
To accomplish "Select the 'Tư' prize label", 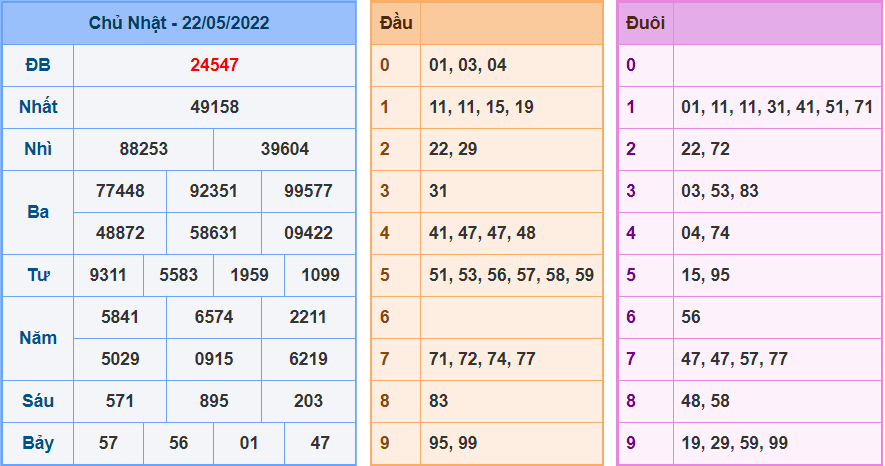I will (38, 275).
